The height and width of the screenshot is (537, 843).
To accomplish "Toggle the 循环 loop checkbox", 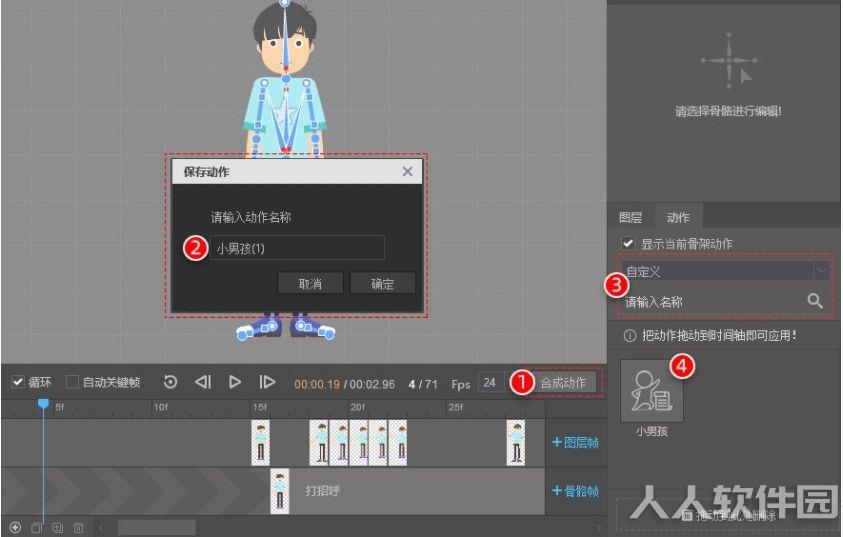I will click(18, 382).
